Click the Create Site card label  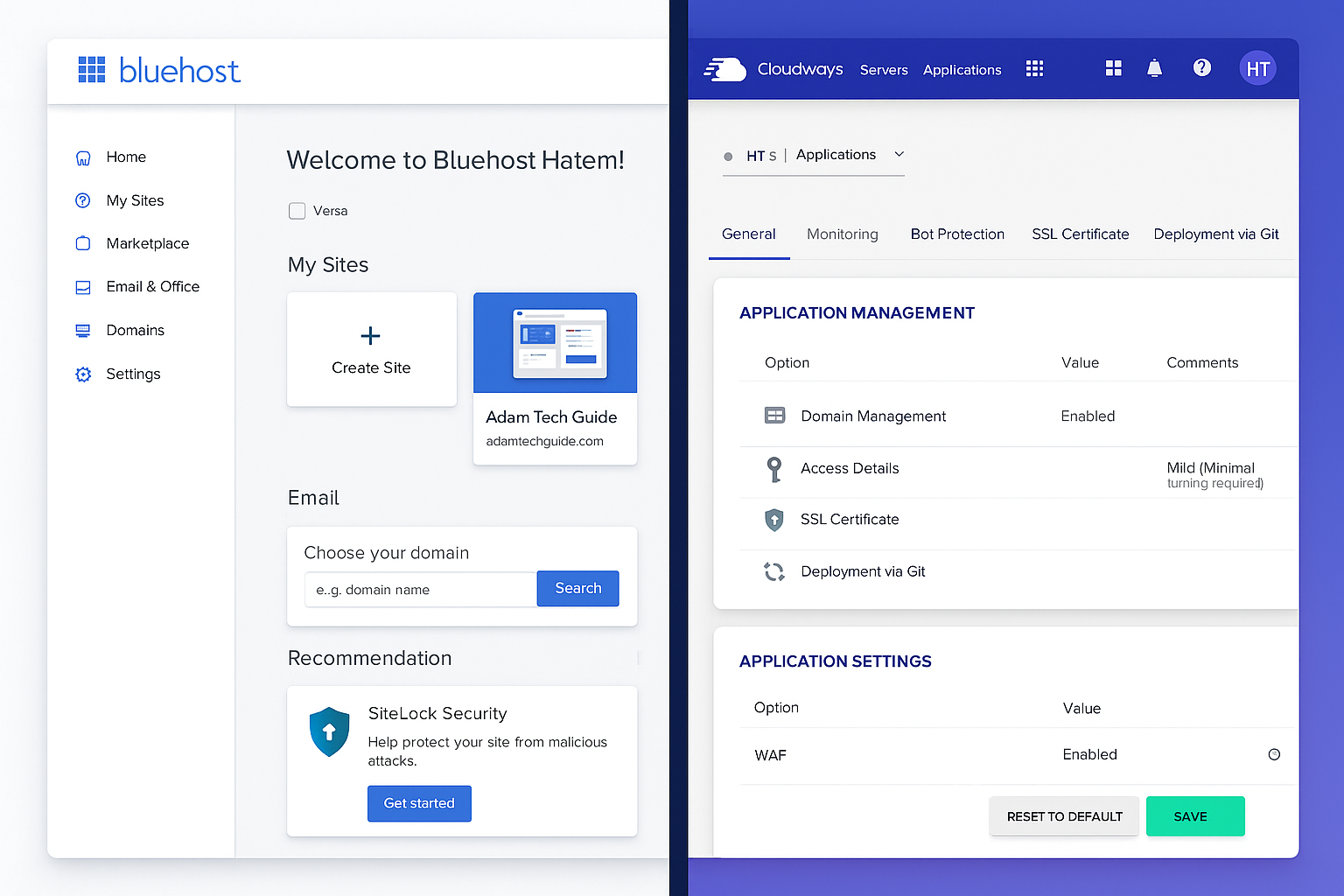pyautogui.click(x=371, y=368)
